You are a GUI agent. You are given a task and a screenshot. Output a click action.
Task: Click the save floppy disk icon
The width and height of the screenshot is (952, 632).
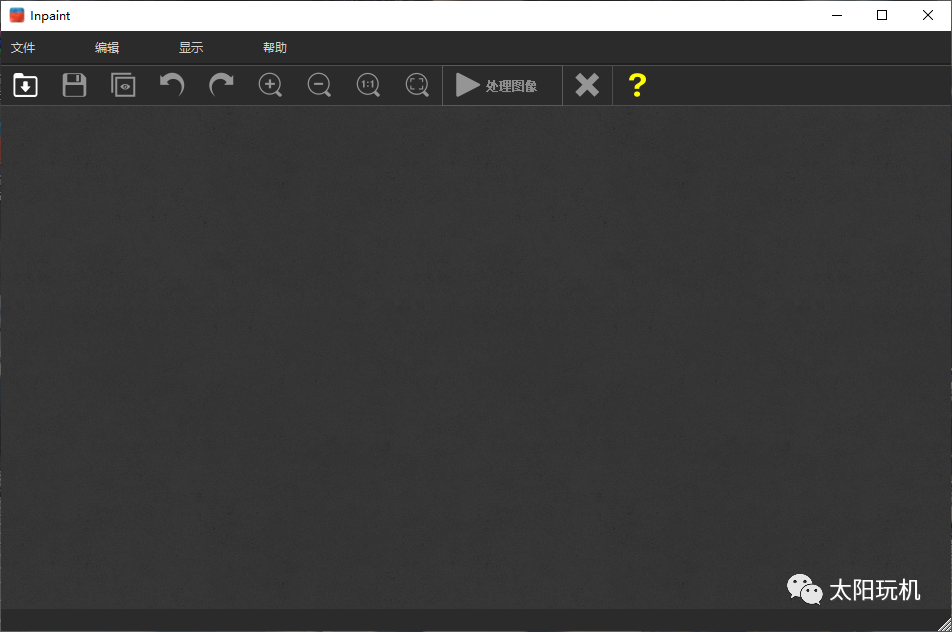[74, 85]
